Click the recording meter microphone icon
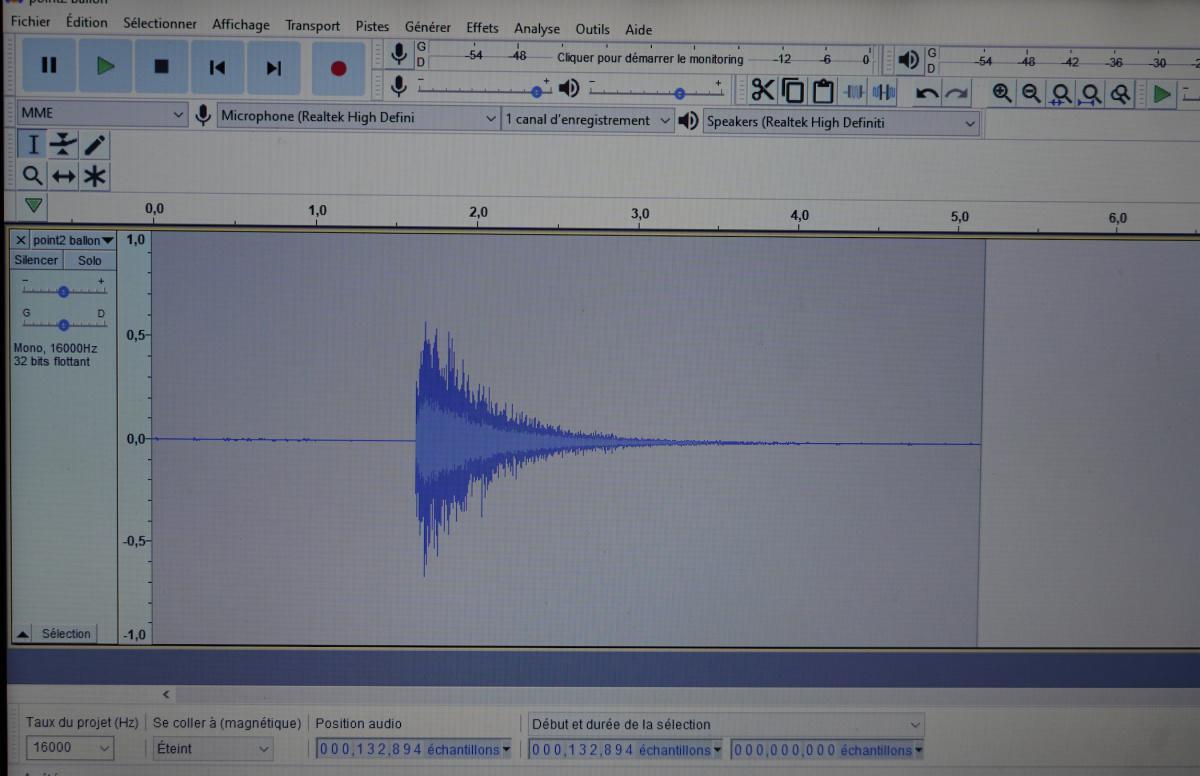1200x776 pixels. pyautogui.click(x=399, y=54)
